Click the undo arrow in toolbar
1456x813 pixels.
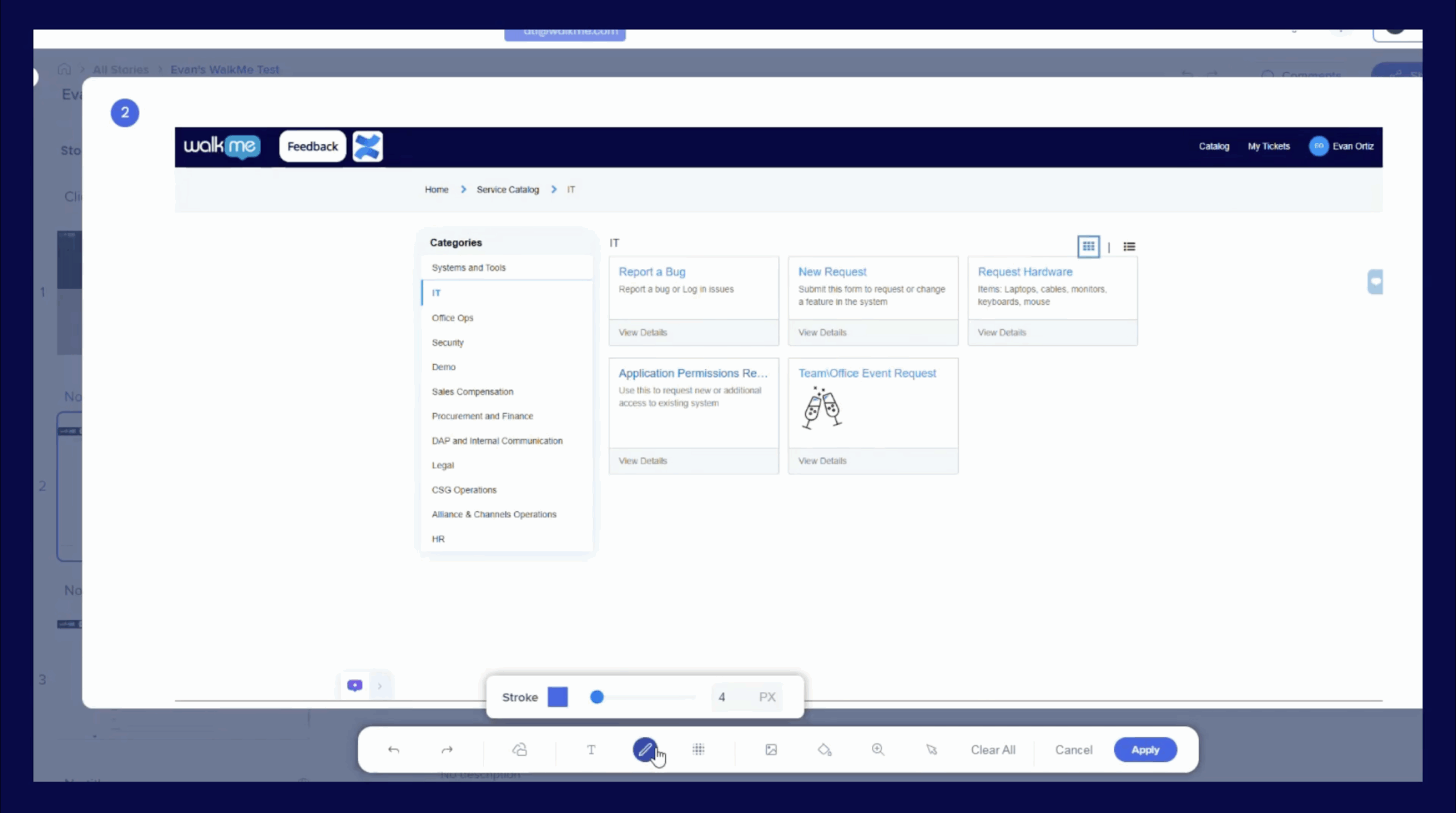393,750
